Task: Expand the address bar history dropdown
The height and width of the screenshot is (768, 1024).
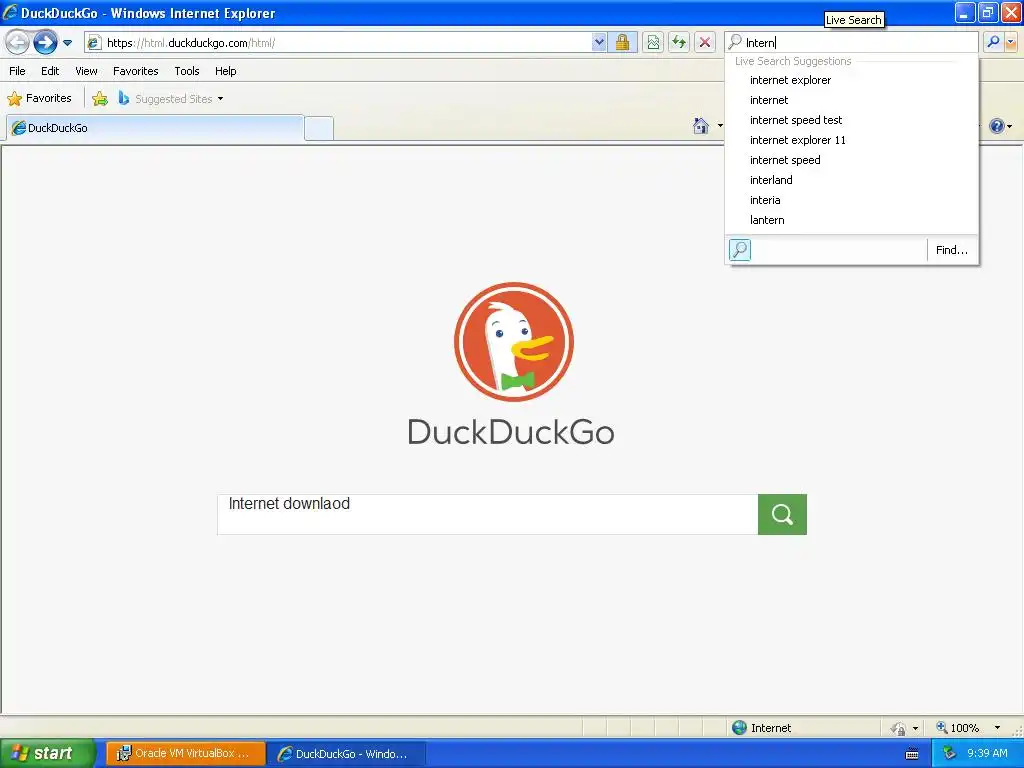Action: point(599,43)
